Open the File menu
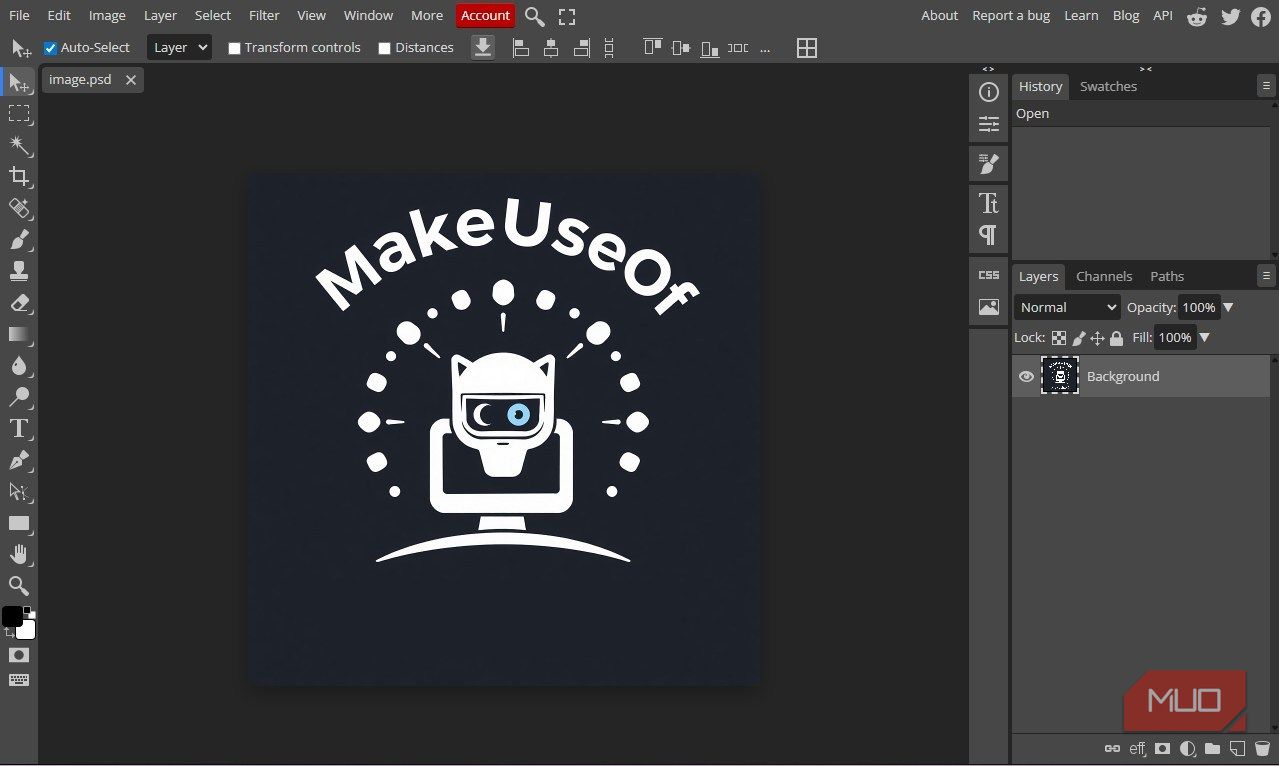The image size is (1279, 766). tap(19, 15)
